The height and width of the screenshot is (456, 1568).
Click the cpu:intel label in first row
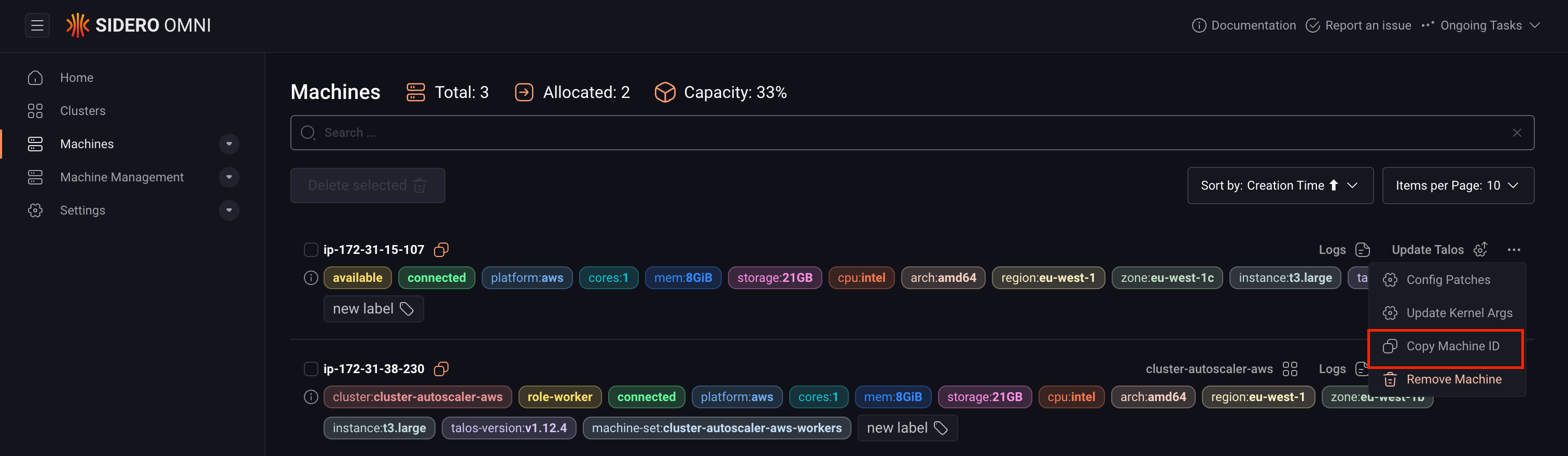pos(861,278)
